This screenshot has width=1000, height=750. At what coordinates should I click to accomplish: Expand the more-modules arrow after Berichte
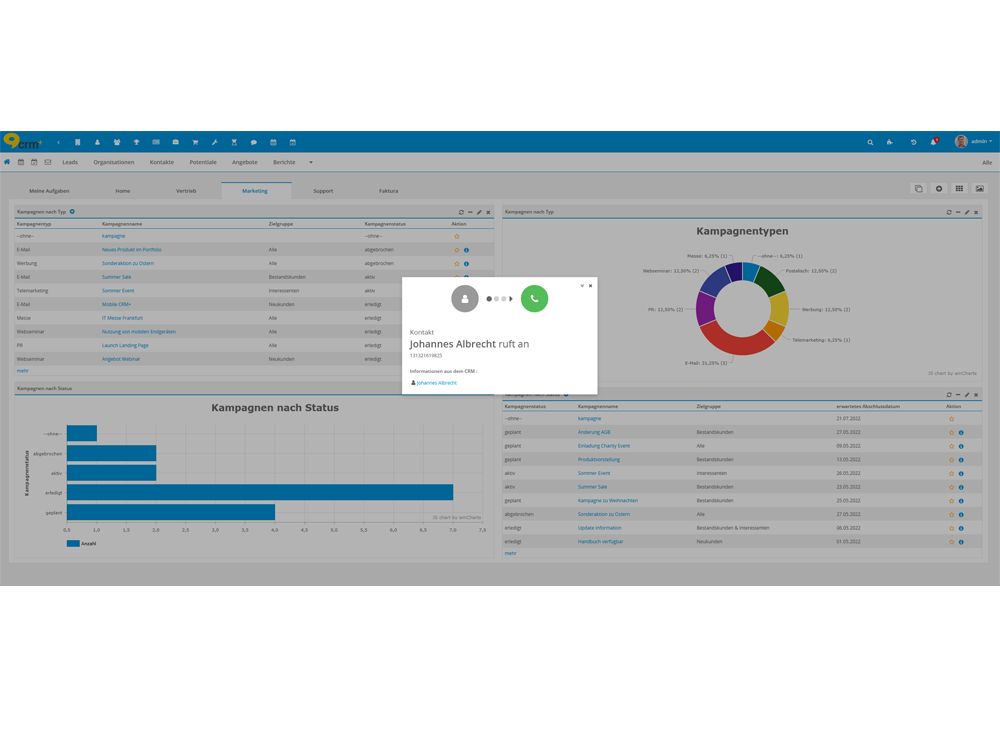point(311,162)
